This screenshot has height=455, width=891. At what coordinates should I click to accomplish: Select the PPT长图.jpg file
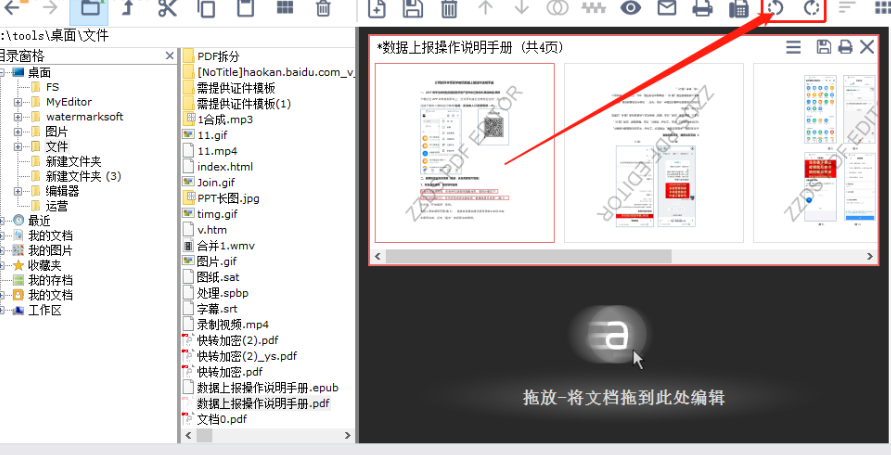point(228,198)
